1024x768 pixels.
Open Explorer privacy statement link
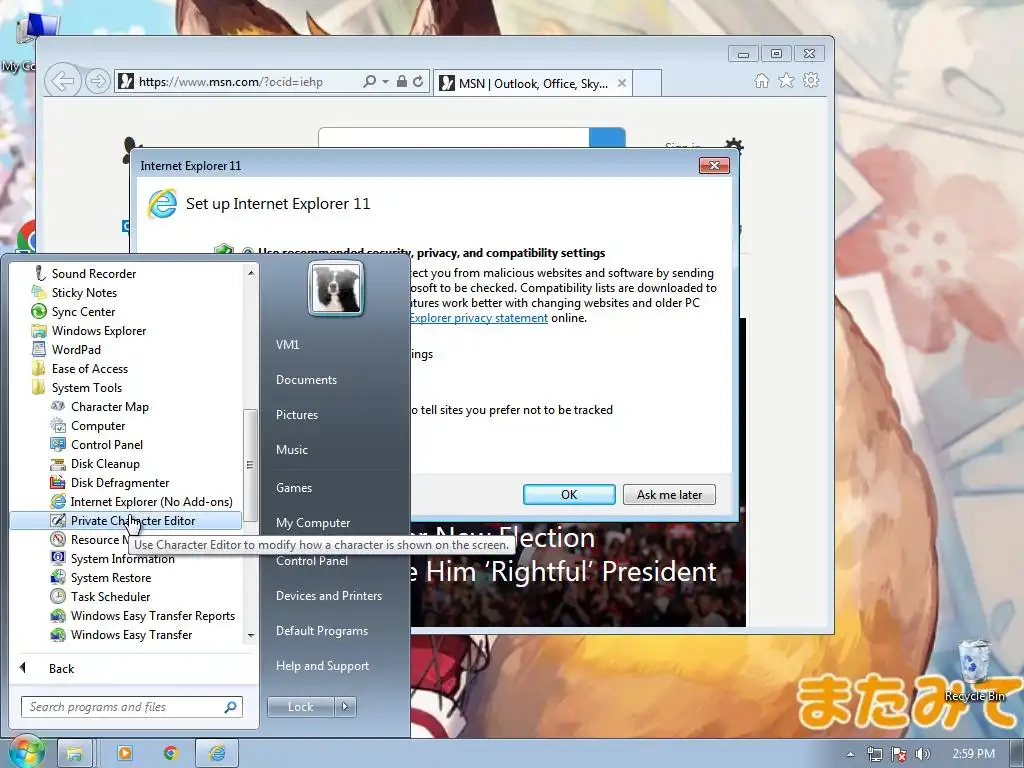tap(479, 318)
